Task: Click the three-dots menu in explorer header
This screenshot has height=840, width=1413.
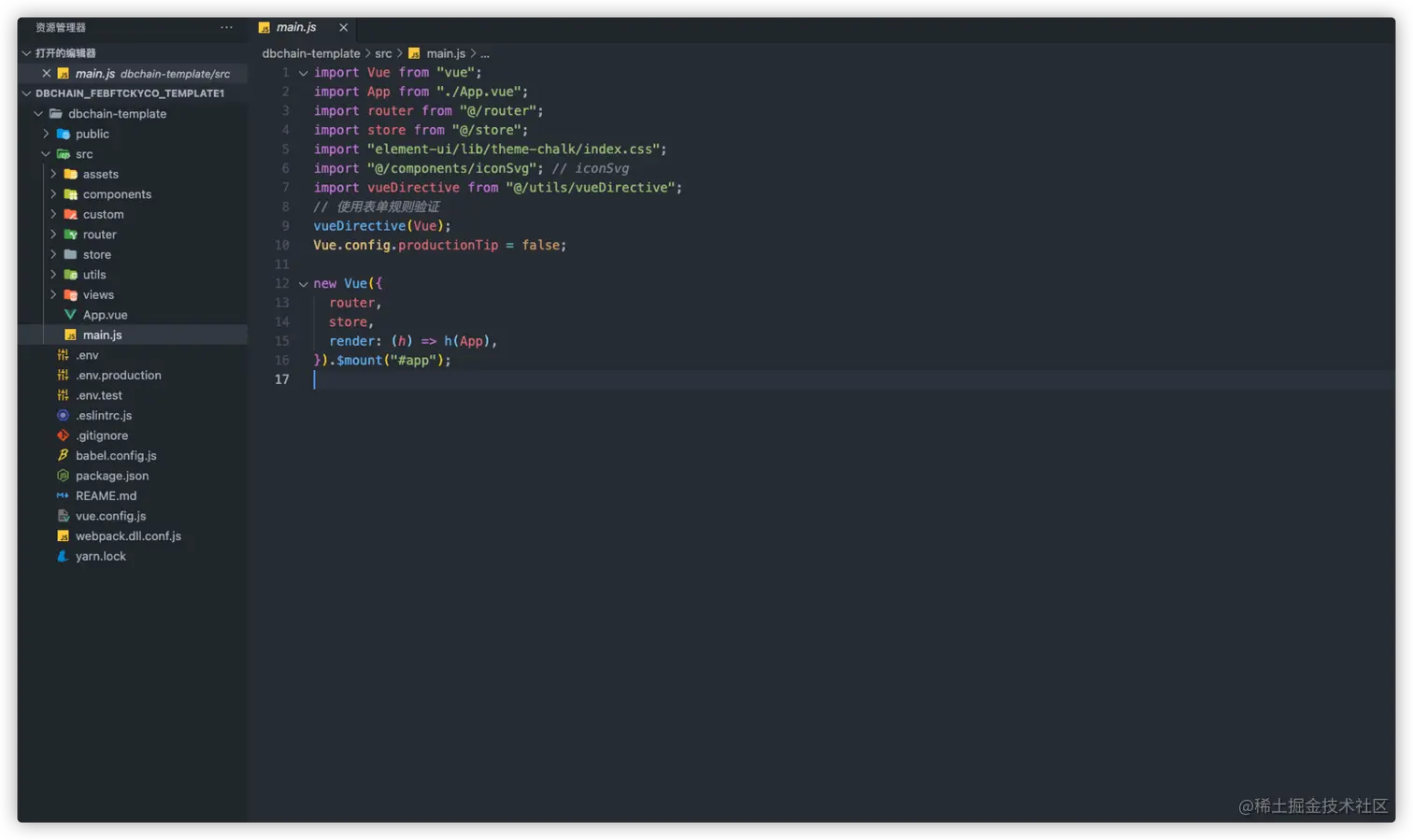Action: pyautogui.click(x=226, y=27)
